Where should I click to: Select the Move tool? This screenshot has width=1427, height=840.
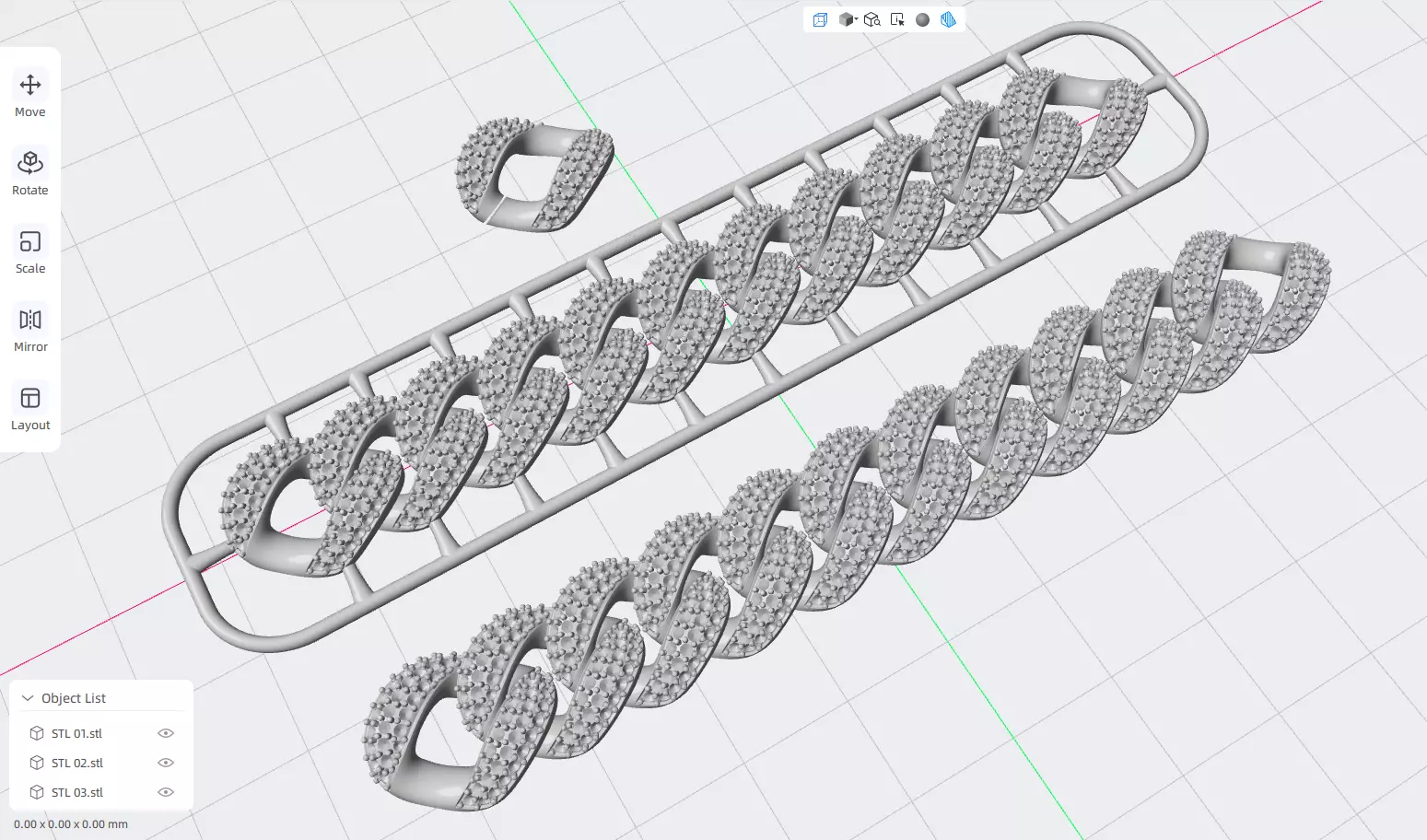(30, 96)
